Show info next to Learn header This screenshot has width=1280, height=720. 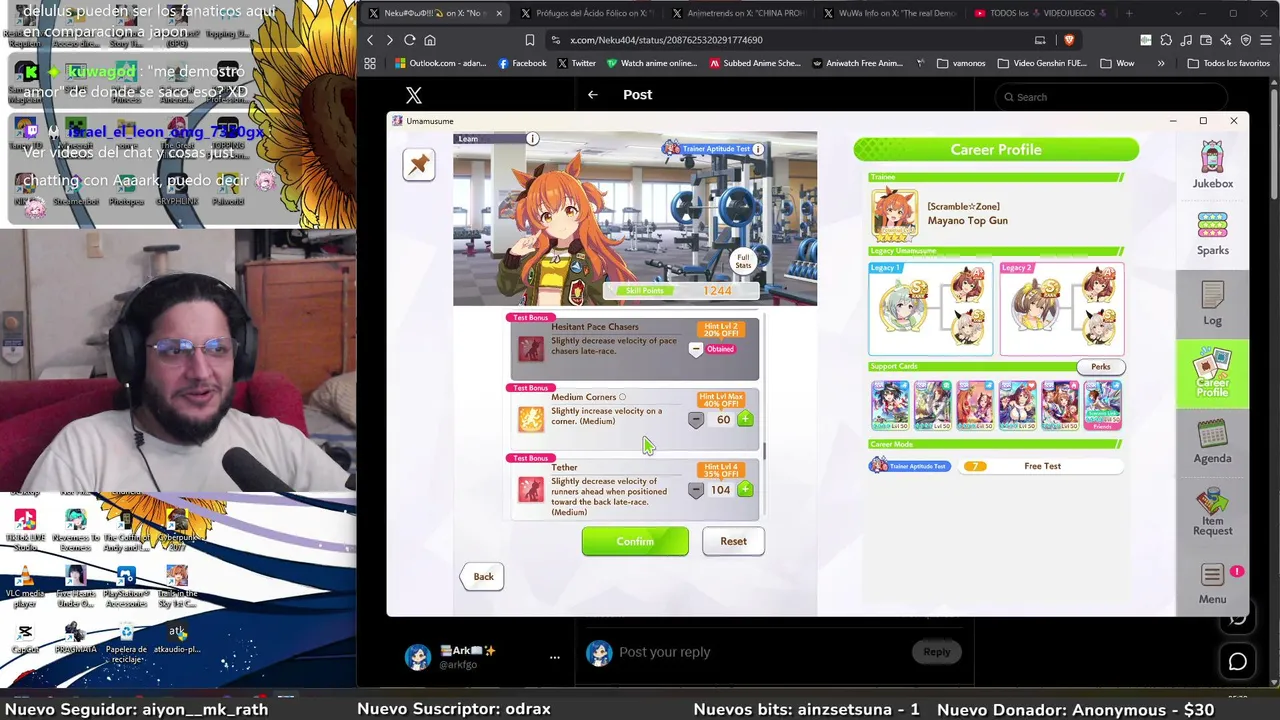pos(533,139)
